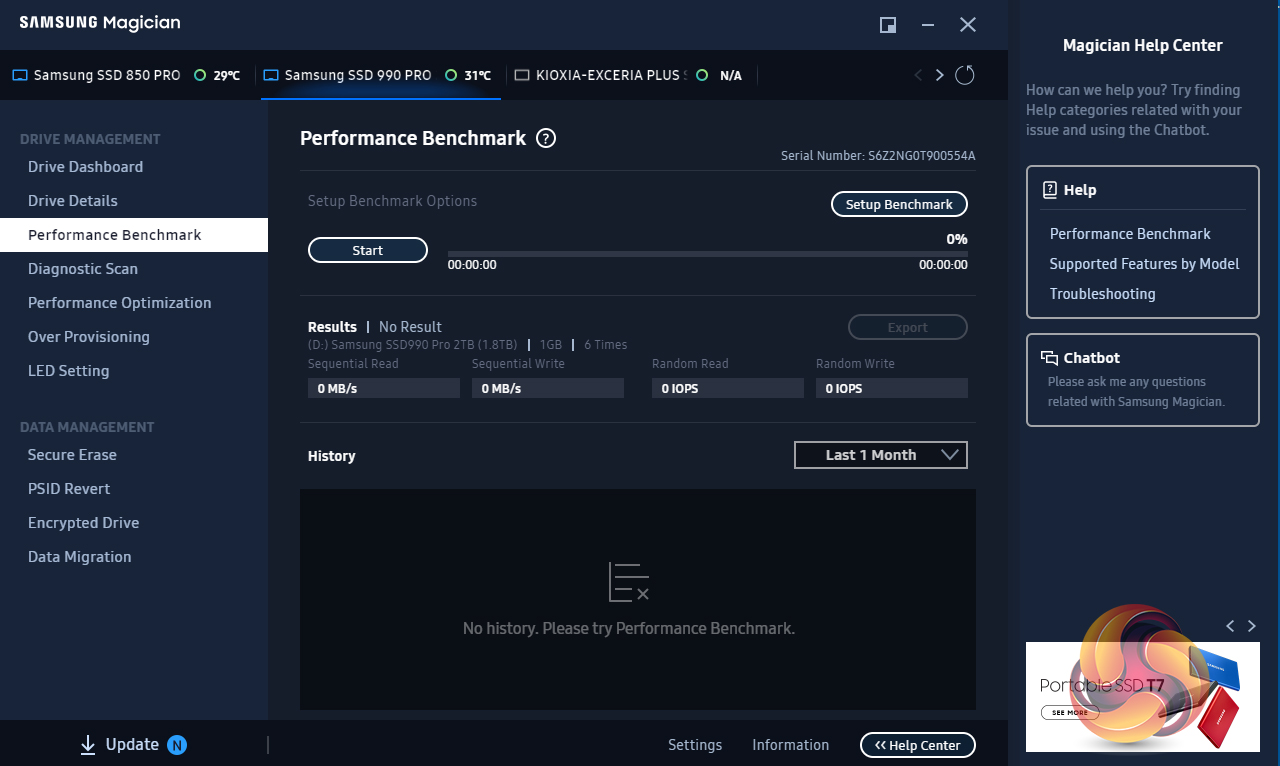Open the Troubleshooting help link

(1102, 294)
